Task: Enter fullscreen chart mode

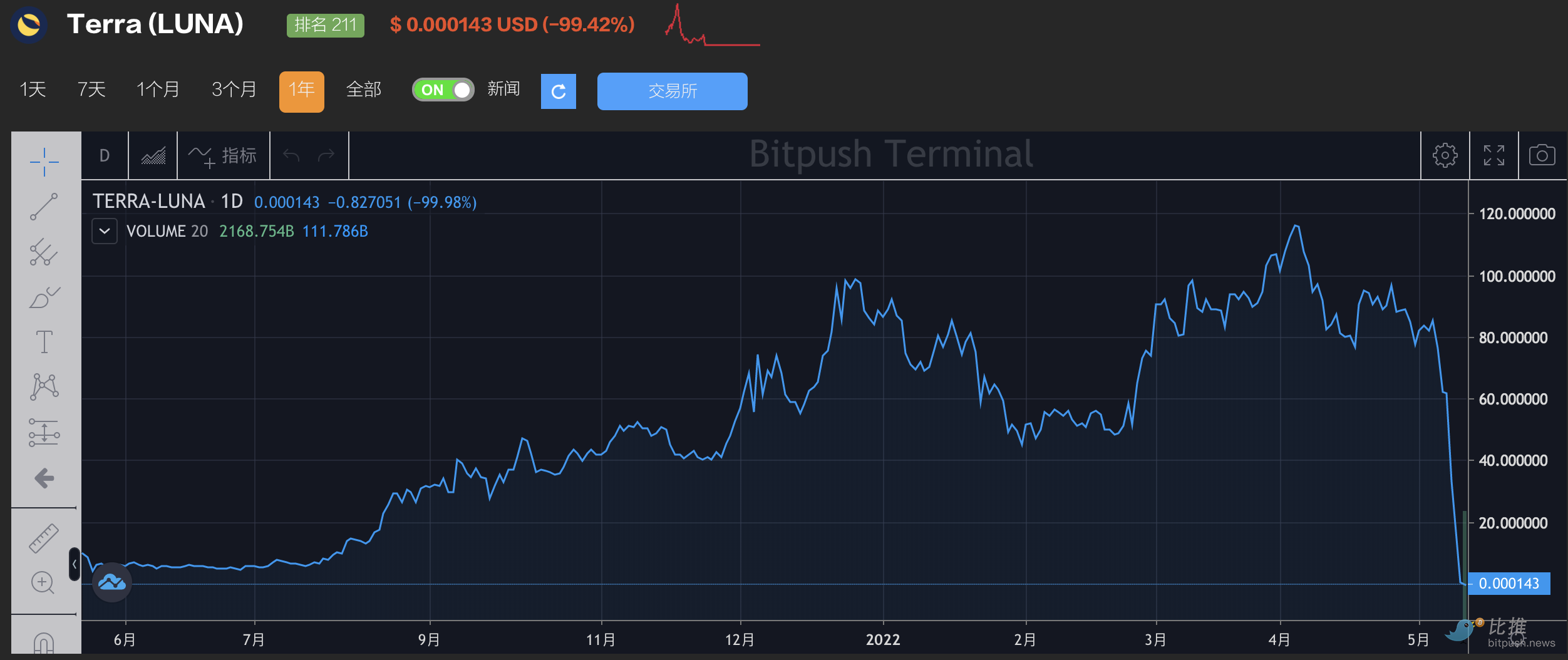Action: click(1493, 155)
